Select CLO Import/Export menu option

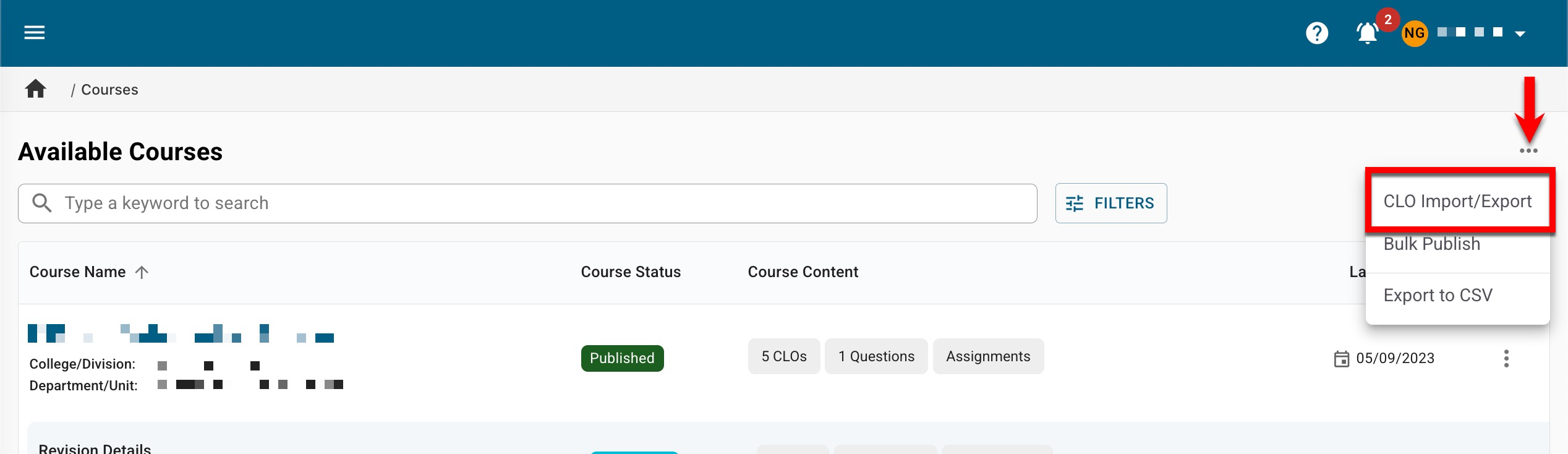coord(1457,202)
